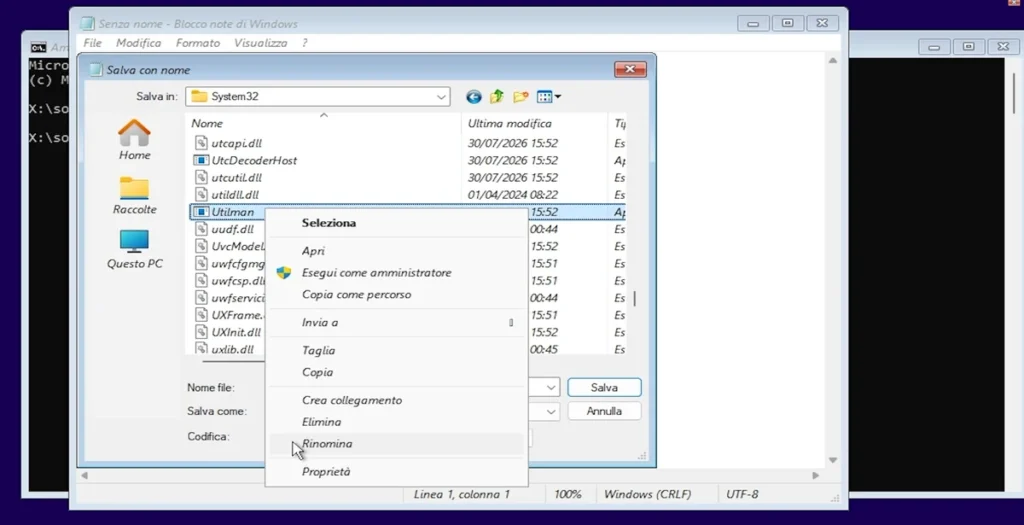This screenshot has height=525, width=1024.
Task: Select the utildll.dll file icon
Action: click(x=201, y=195)
